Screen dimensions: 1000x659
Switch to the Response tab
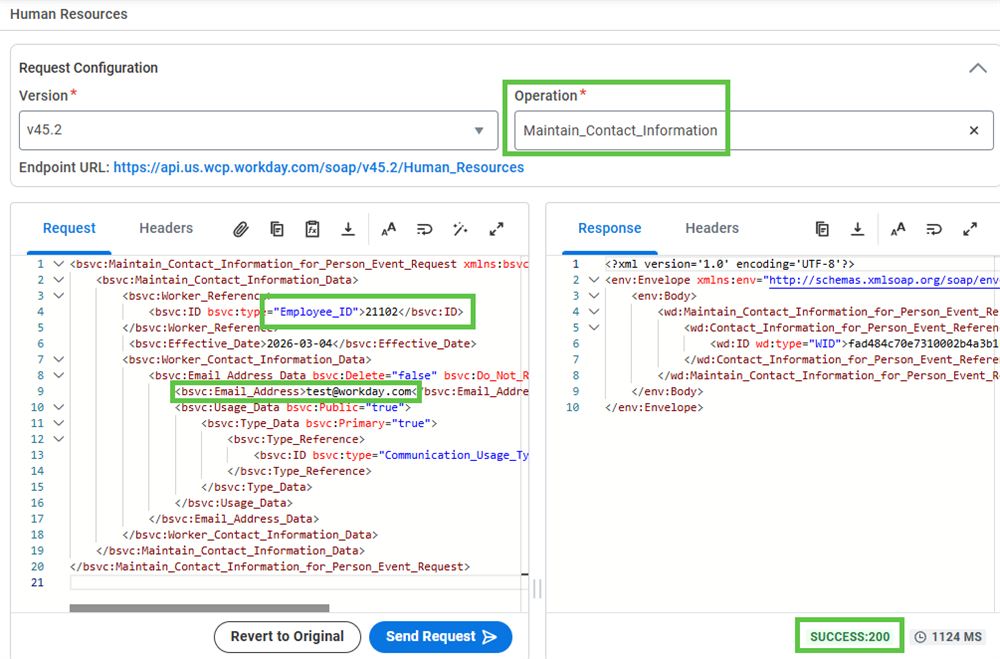coord(610,228)
